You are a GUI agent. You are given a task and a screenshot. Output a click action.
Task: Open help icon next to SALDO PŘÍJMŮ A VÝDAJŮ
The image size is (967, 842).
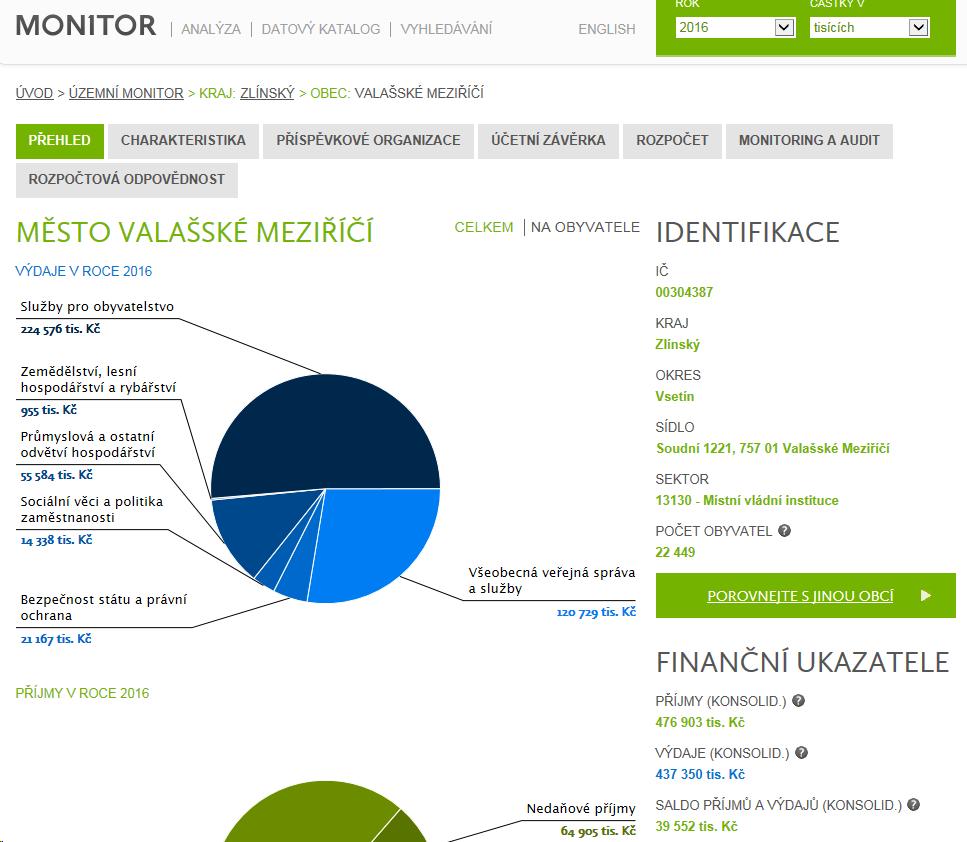[x=913, y=804]
